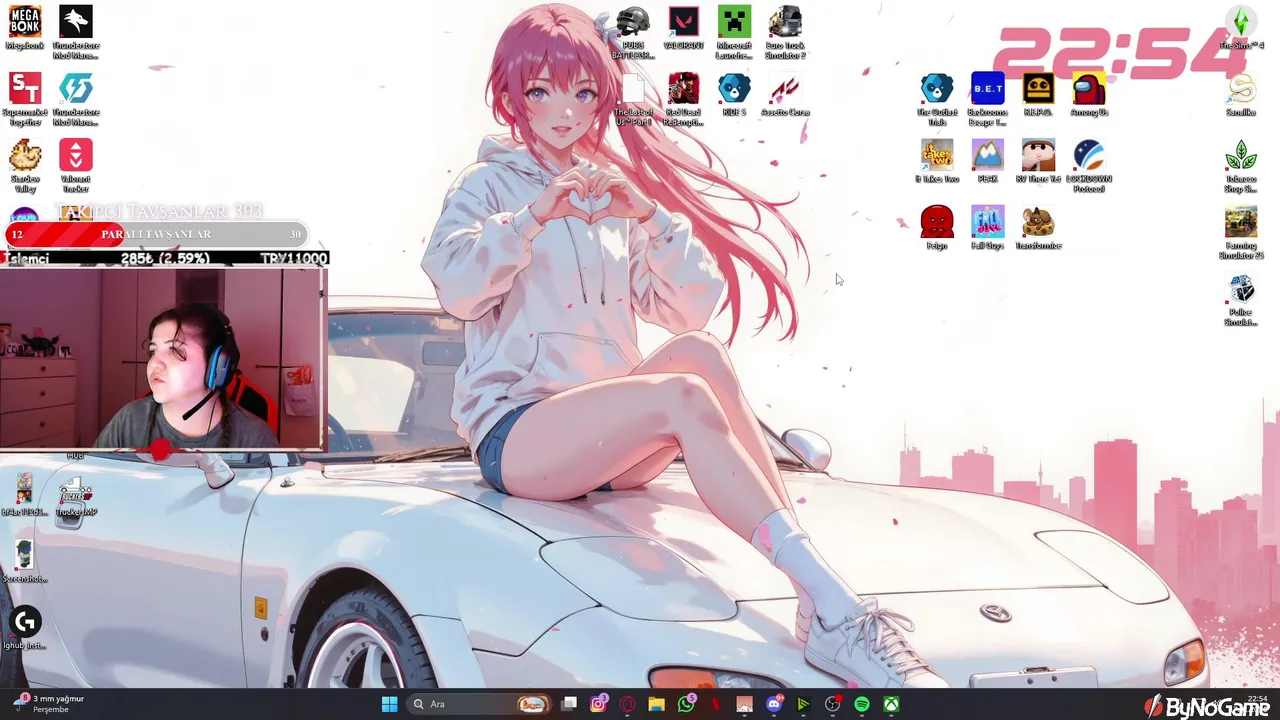The height and width of the screenshot is (720, 1280).
Task: Select the RIDE 5 desktop icon
Action: pos(734,95)
